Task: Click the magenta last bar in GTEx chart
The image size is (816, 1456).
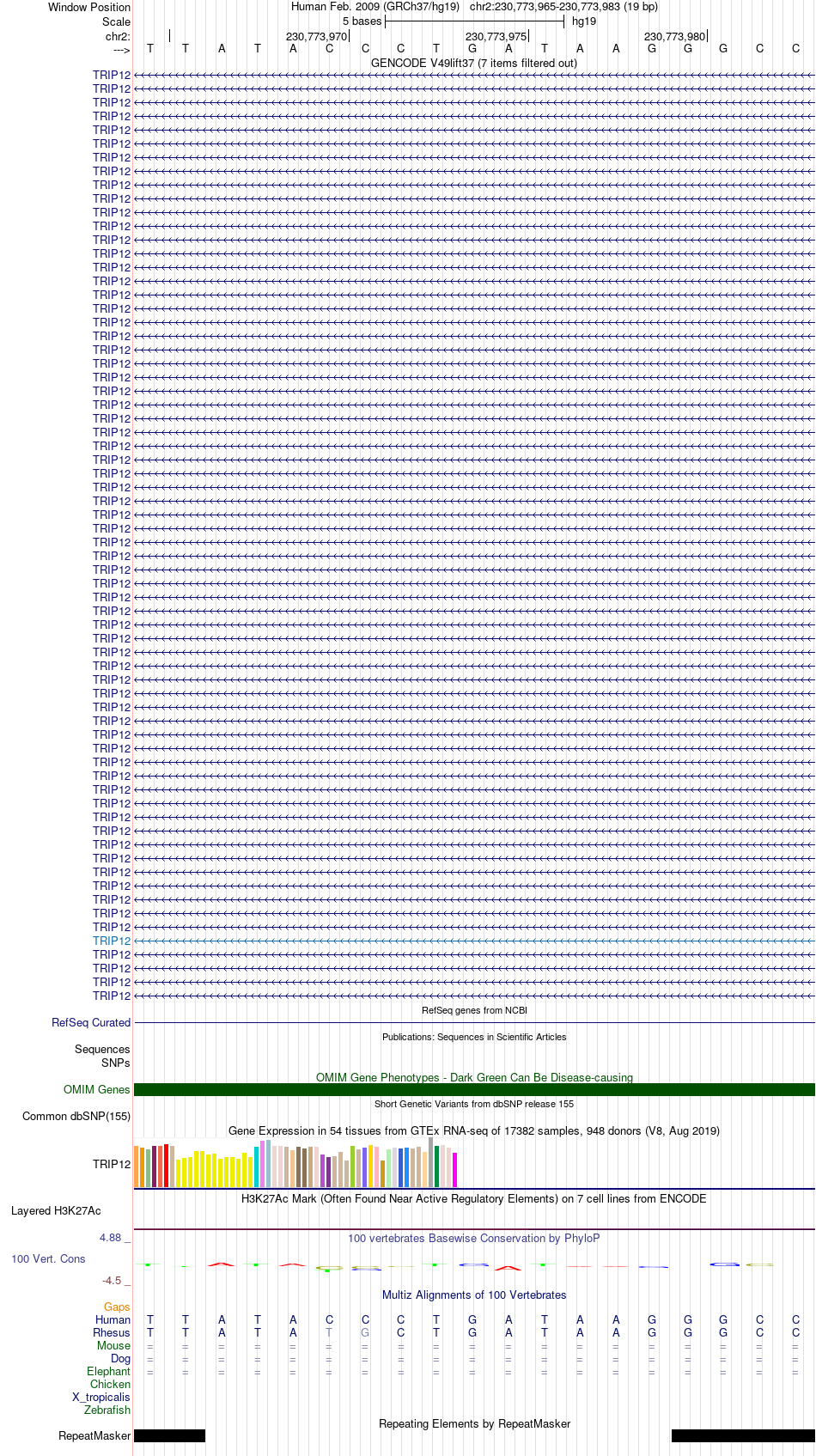Action: 455,1170
